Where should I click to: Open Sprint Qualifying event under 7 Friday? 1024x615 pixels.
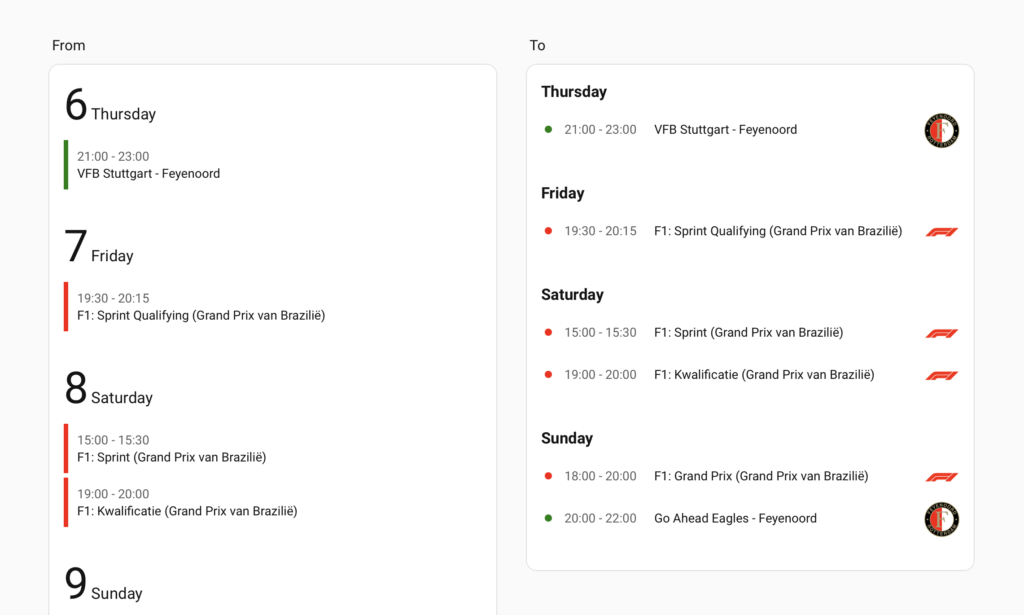[x=200, y=307]
